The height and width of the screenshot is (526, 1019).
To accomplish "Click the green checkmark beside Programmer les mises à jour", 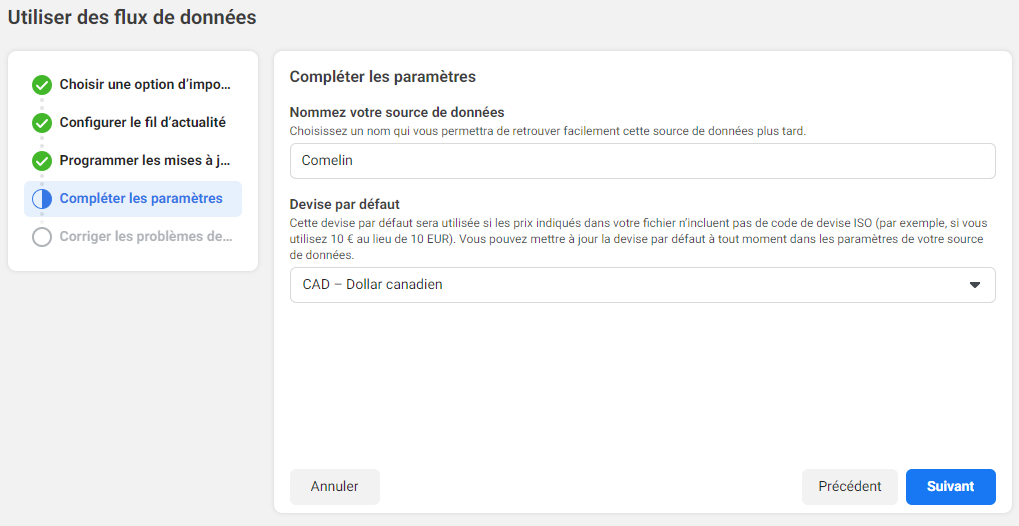I will point(42,161).
